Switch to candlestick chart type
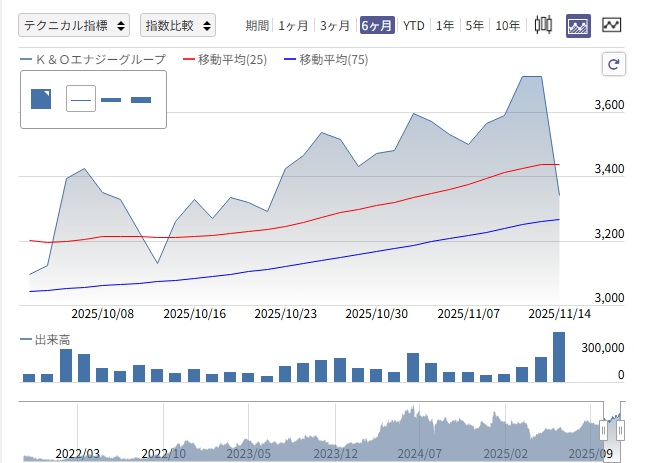 tap(544, 25)
